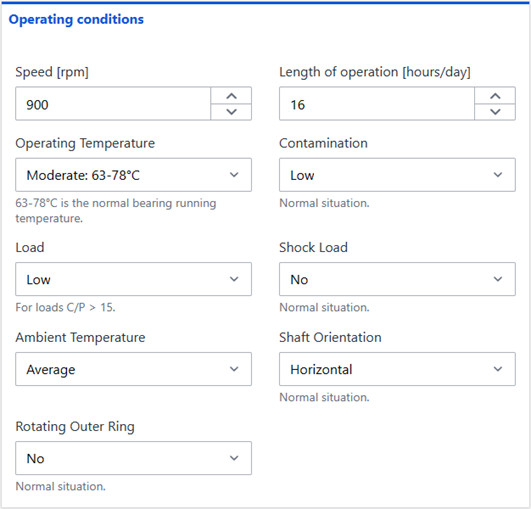Open the Contamination dropdown

[x=397, y=175]
